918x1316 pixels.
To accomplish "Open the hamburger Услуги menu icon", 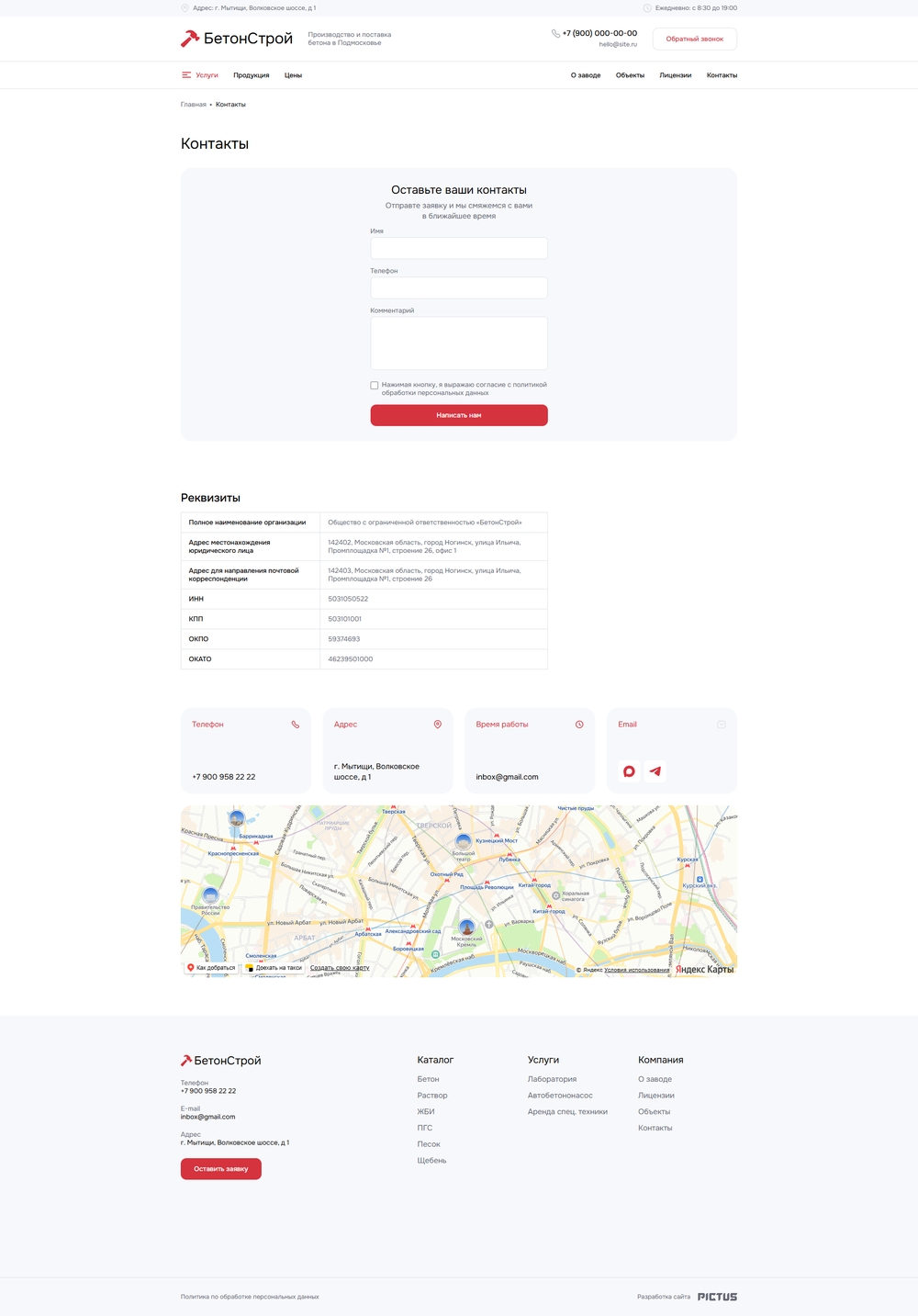I will 186,75.
